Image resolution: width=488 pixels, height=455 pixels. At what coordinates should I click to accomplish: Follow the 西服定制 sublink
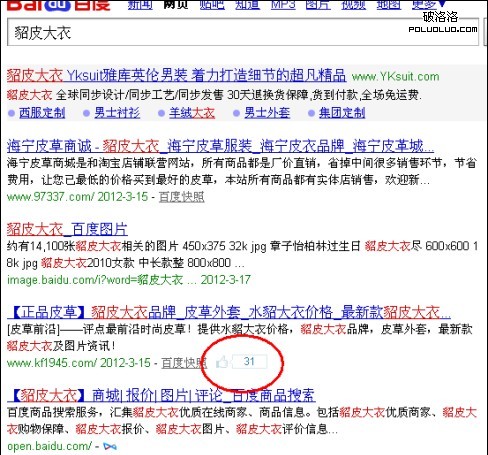coord(42,113)
